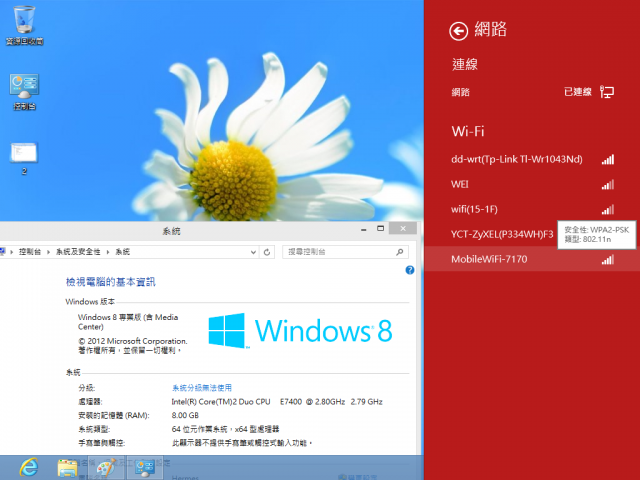Click signal bars icon for dd-wrt network
The width and height of the screenshot is (640, 480).
[x=608, y=160]
